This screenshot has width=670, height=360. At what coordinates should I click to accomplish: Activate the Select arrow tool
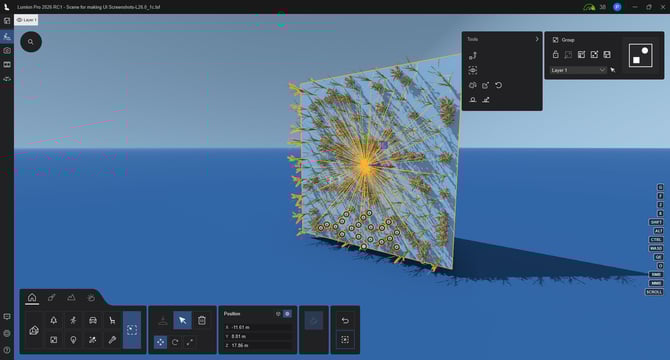click(182, 320)
